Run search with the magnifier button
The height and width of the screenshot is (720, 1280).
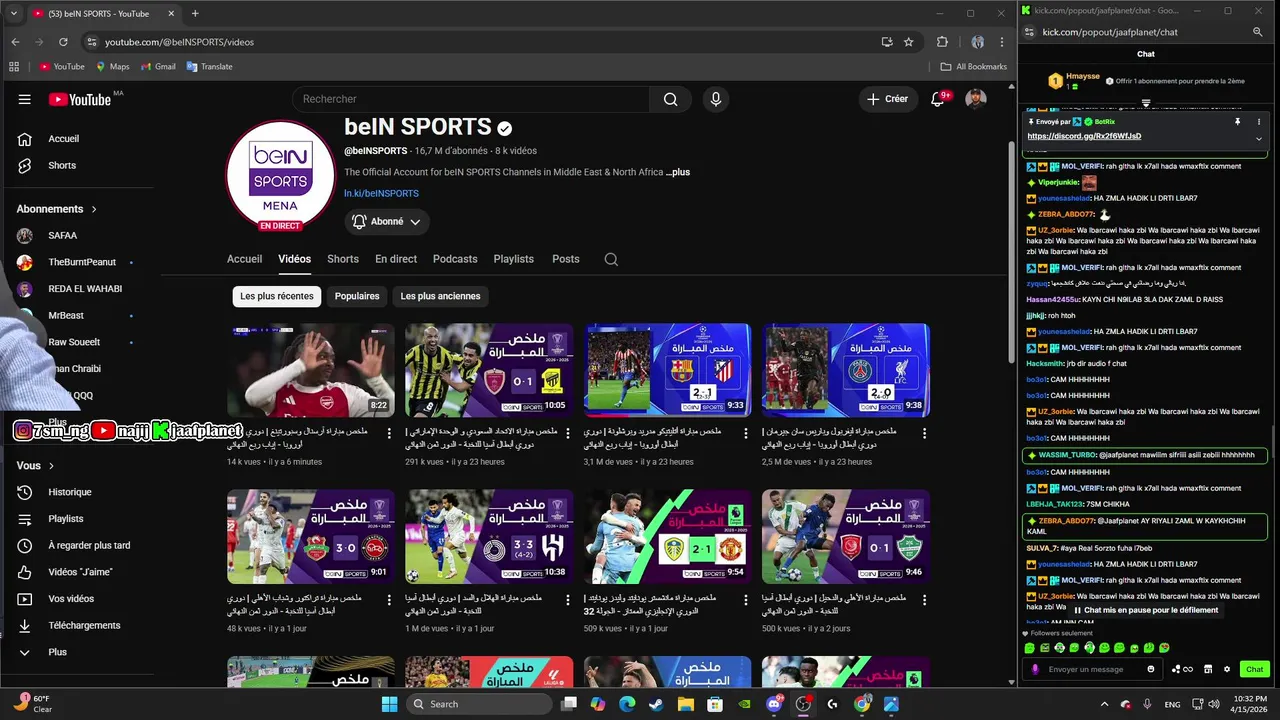coord(670,99)
